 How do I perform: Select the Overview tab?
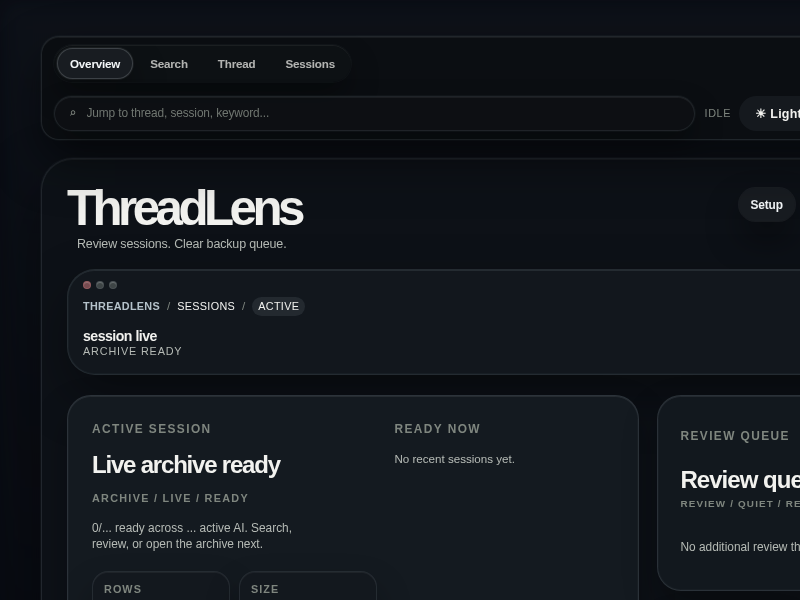[95, 64]
